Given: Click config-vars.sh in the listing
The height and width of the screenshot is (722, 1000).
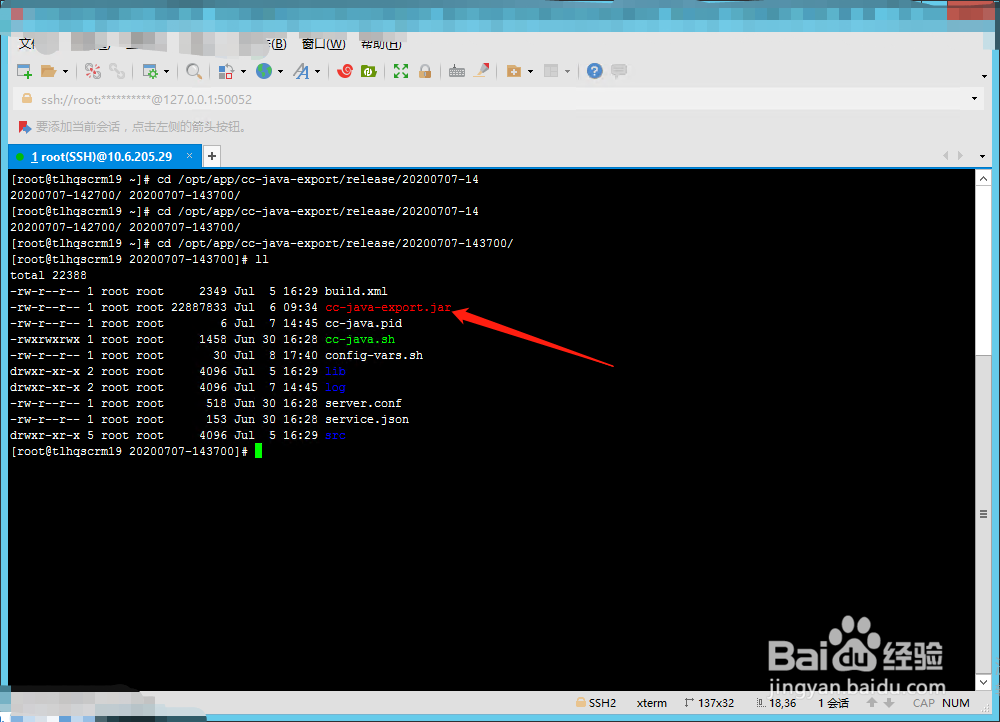Looking at the screenshot, I should click(x=374, y=355).
